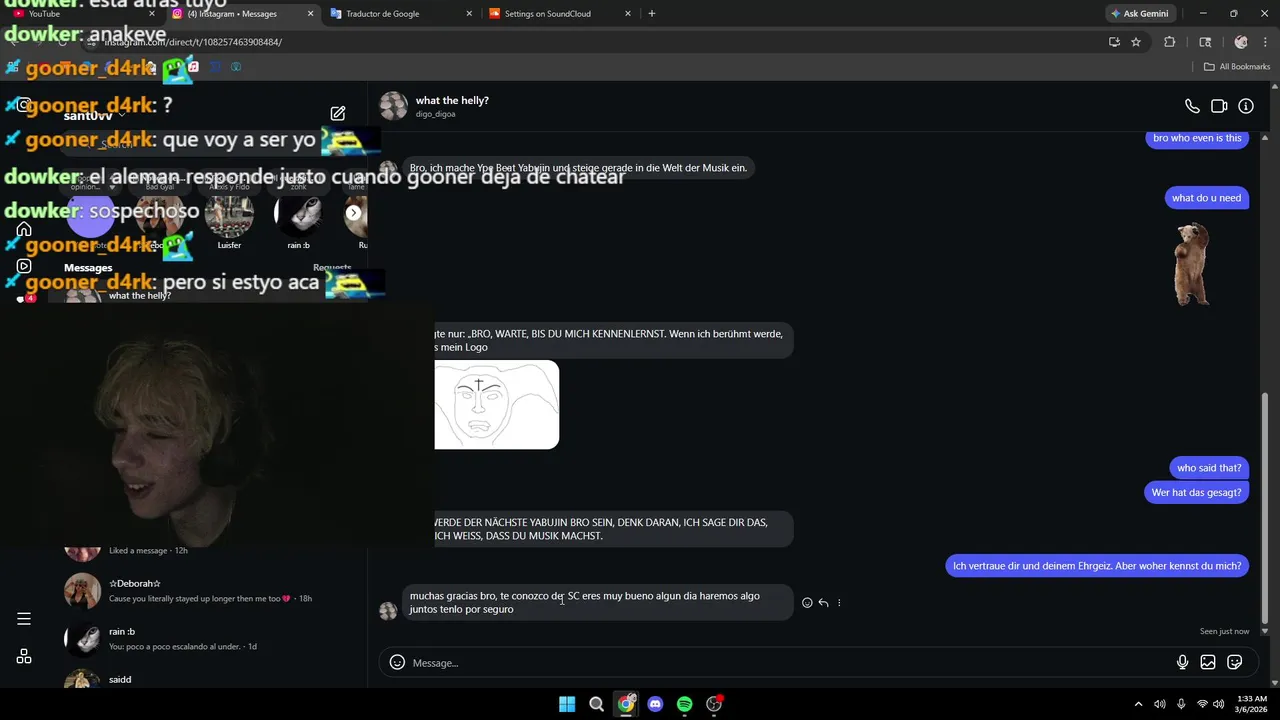Open Reels from the left sidebar
This screenshot has width=1280, height=720.
(x=24, y=266)
